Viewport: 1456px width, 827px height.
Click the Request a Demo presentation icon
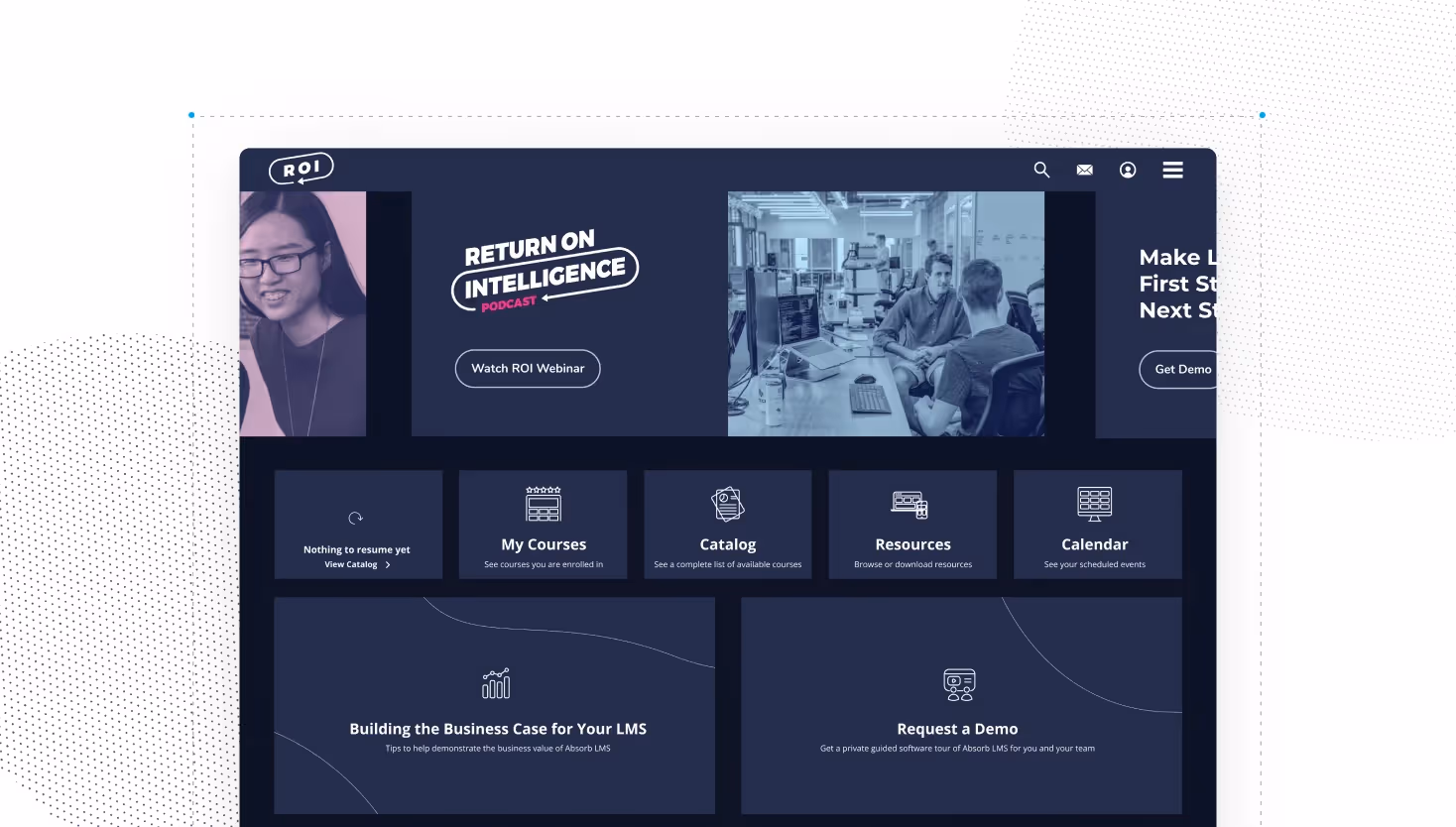[x=959, y=684]
